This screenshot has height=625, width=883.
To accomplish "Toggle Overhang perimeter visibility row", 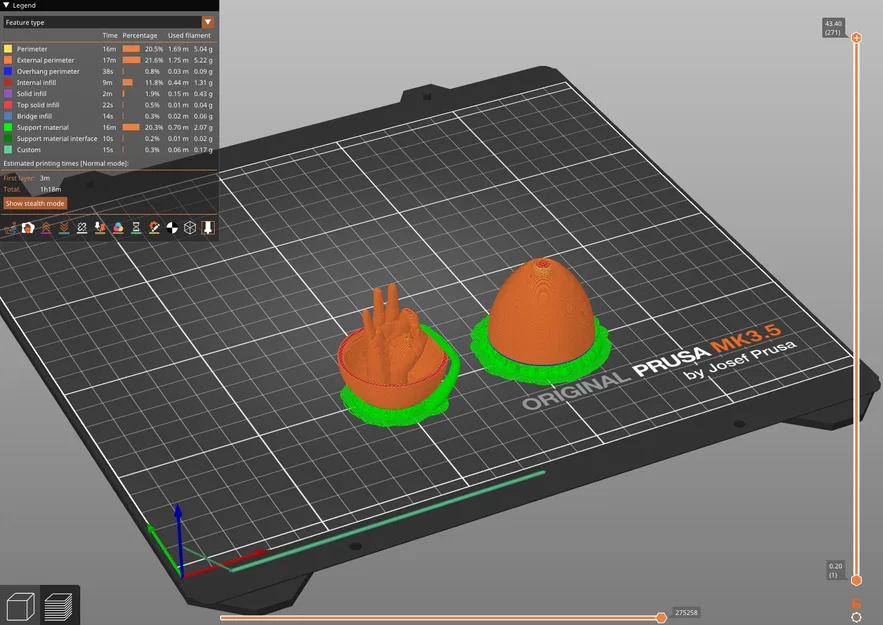I will point(109,72).
